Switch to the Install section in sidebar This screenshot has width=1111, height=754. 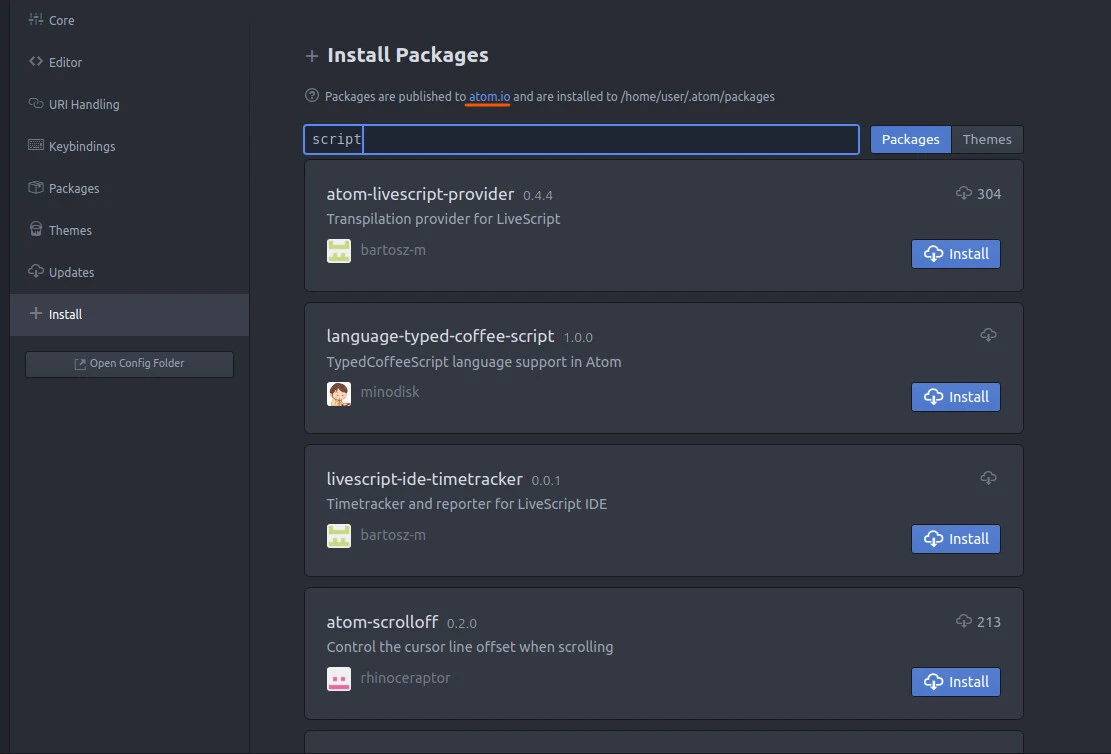coord(67,314)
